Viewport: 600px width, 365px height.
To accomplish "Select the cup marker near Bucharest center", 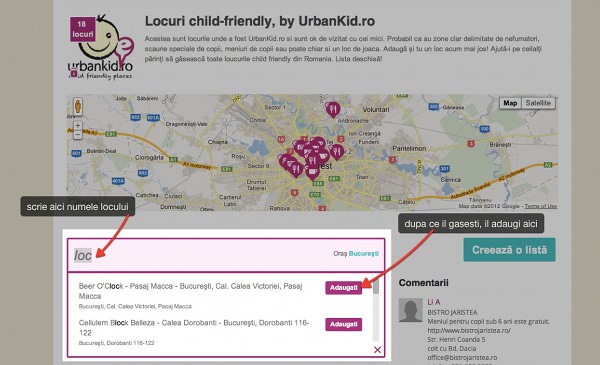I will point(312,172).
